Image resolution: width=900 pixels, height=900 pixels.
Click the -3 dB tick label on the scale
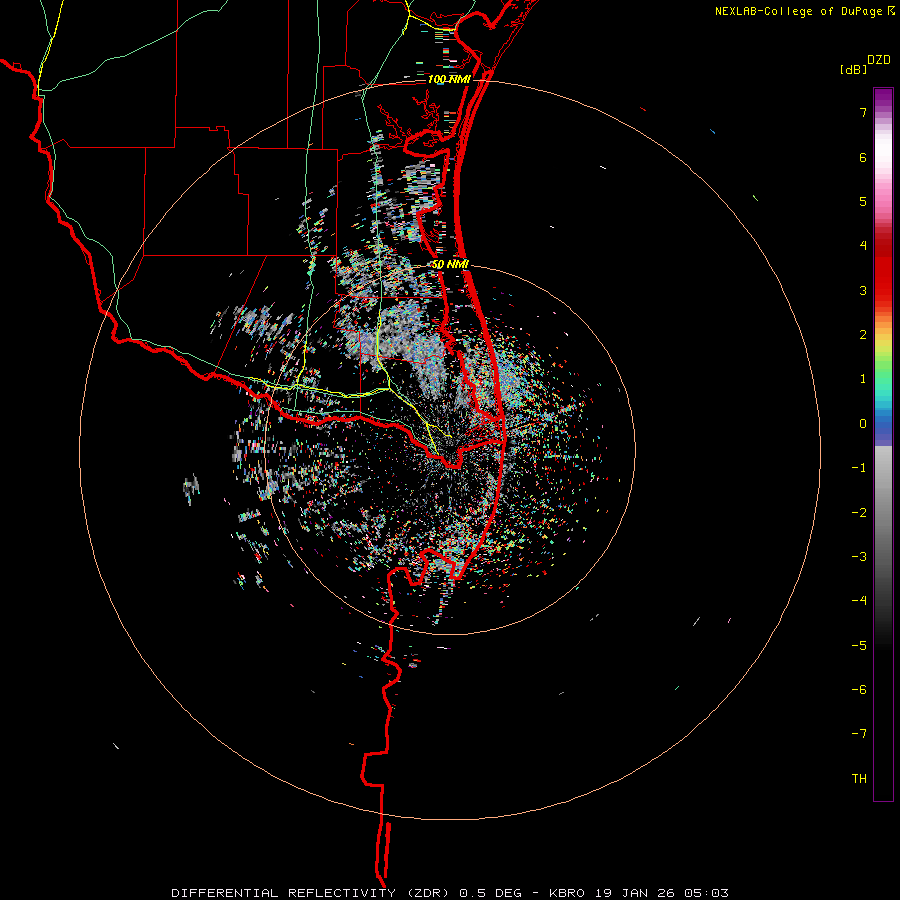tap(859, 557)
